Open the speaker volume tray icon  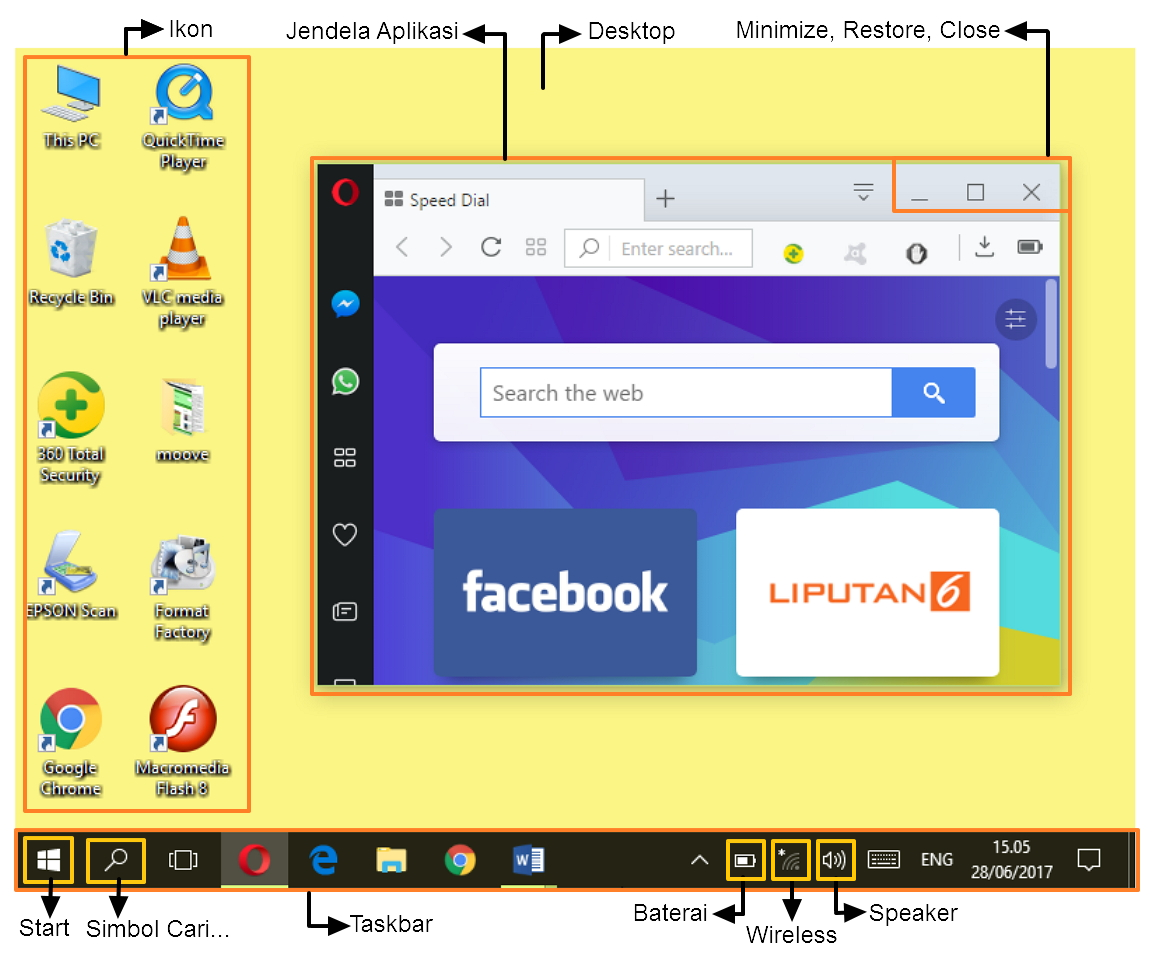click(x=835, y=860)
